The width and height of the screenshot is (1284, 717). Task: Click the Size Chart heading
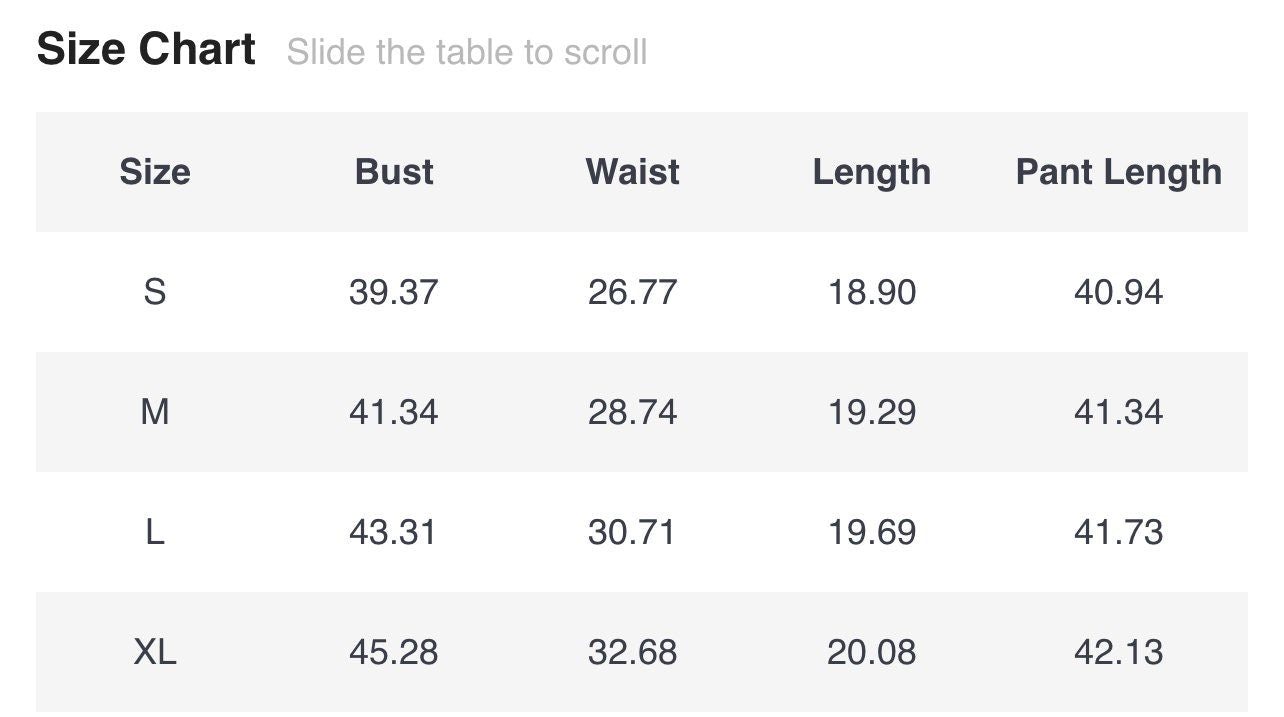(146, 49)
